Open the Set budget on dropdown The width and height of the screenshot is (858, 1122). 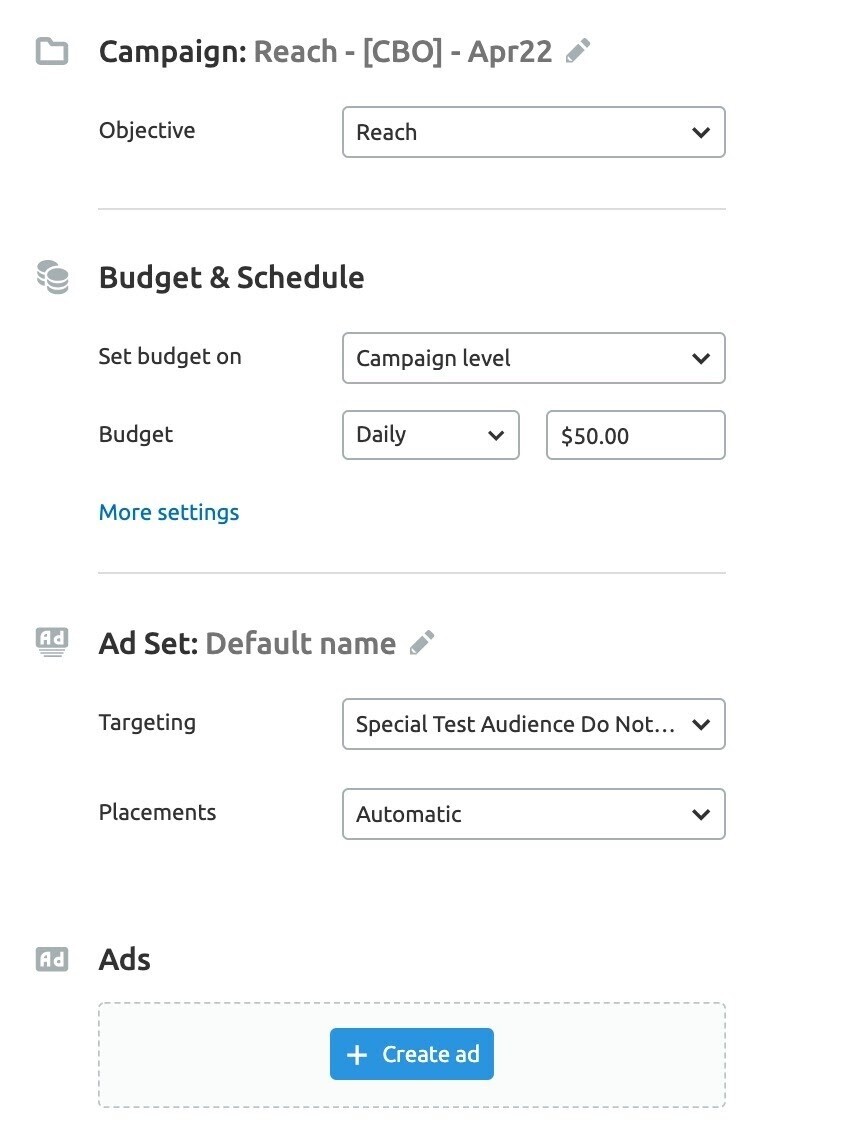point(533,358)
